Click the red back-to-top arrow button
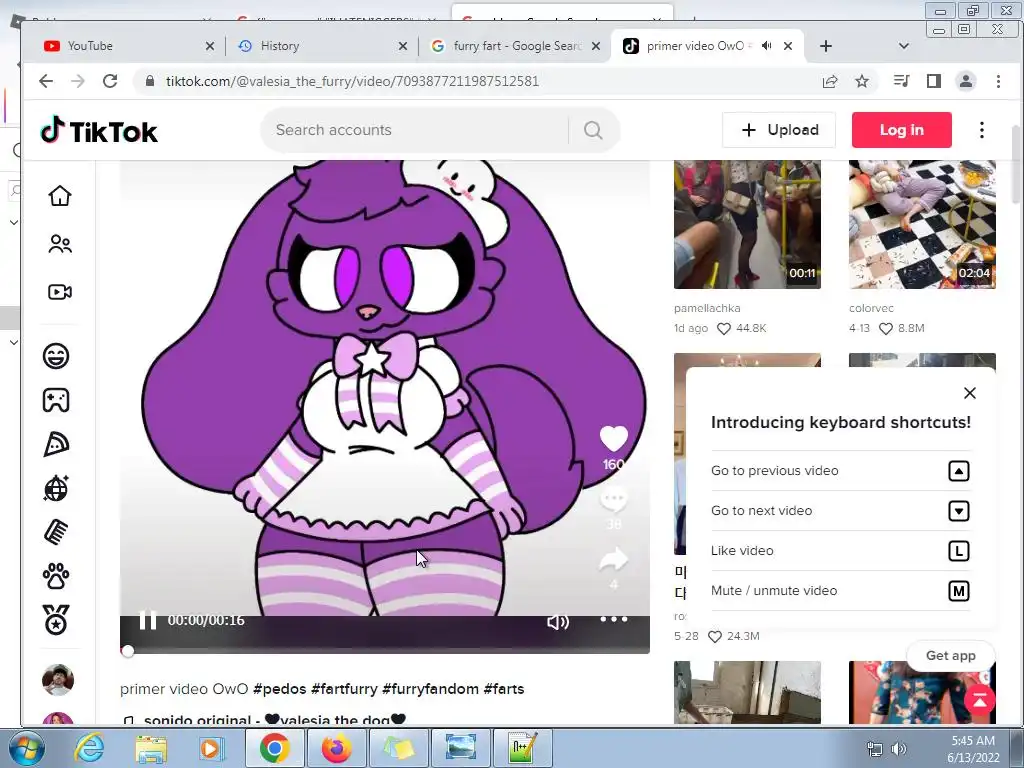This screenshot has height=768, width=1024. click(x=980, y=701)
